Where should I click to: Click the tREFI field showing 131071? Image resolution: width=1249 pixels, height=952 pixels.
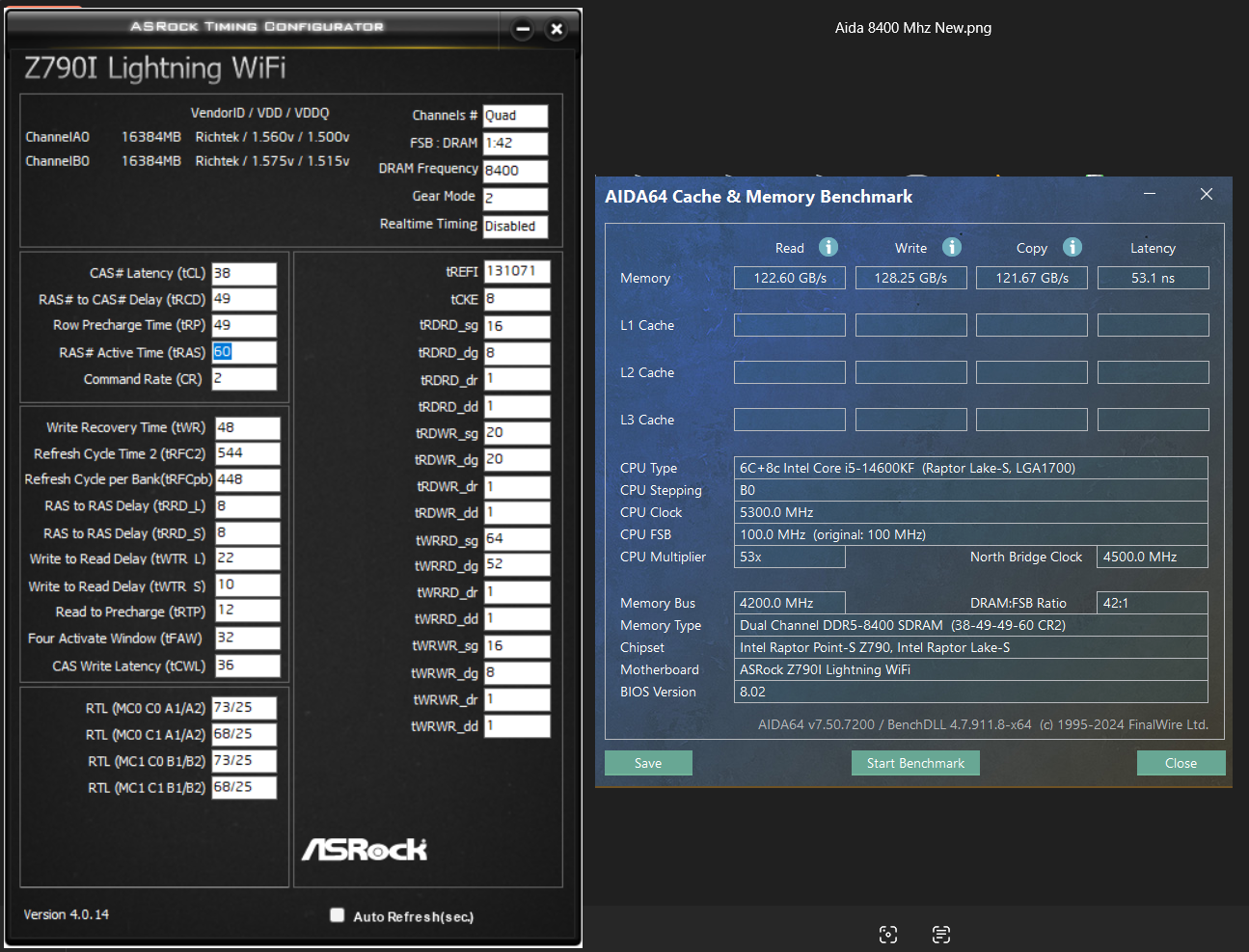point(517,271)
